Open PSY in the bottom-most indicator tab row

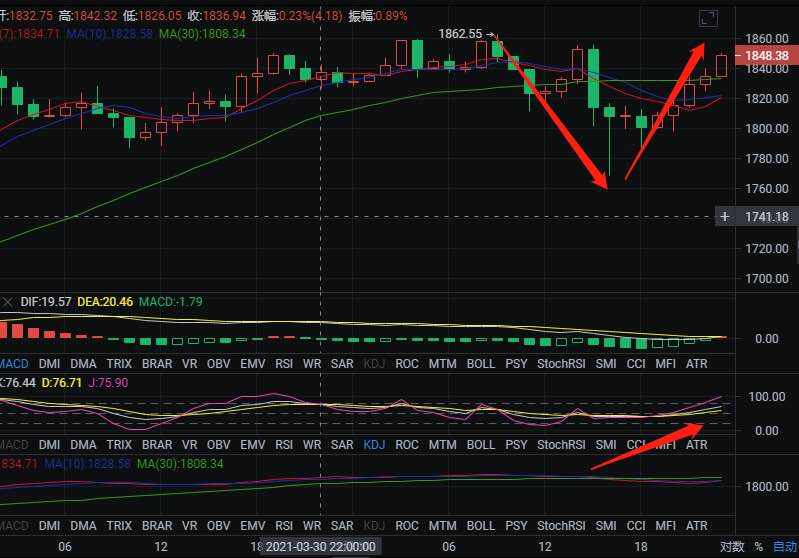516,526
